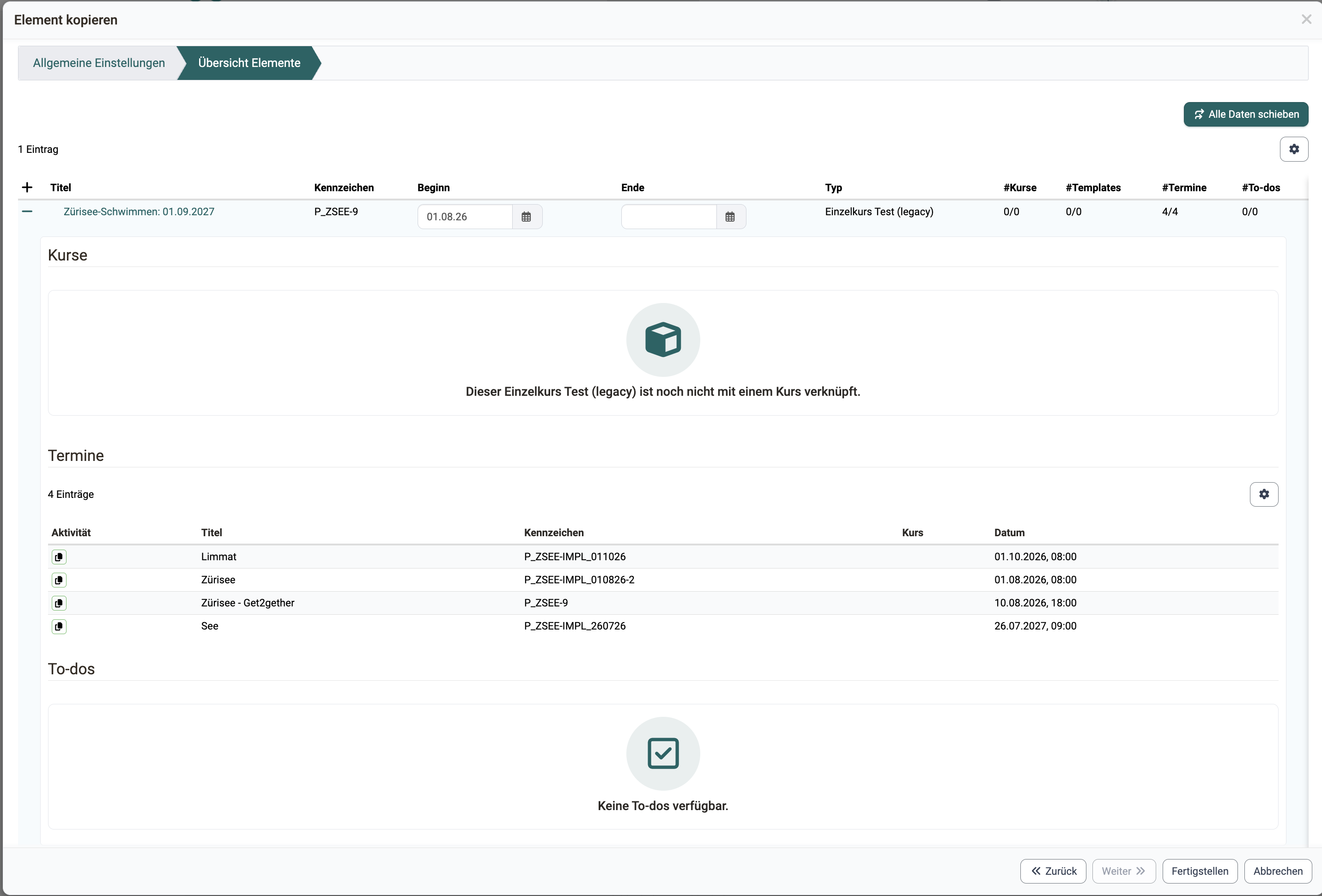The height and width of the screenshot is (896, 1322).
Task: Select the Zürisee - Get2gether title cell
Action: pyautogui.click(x=248, y=603)
